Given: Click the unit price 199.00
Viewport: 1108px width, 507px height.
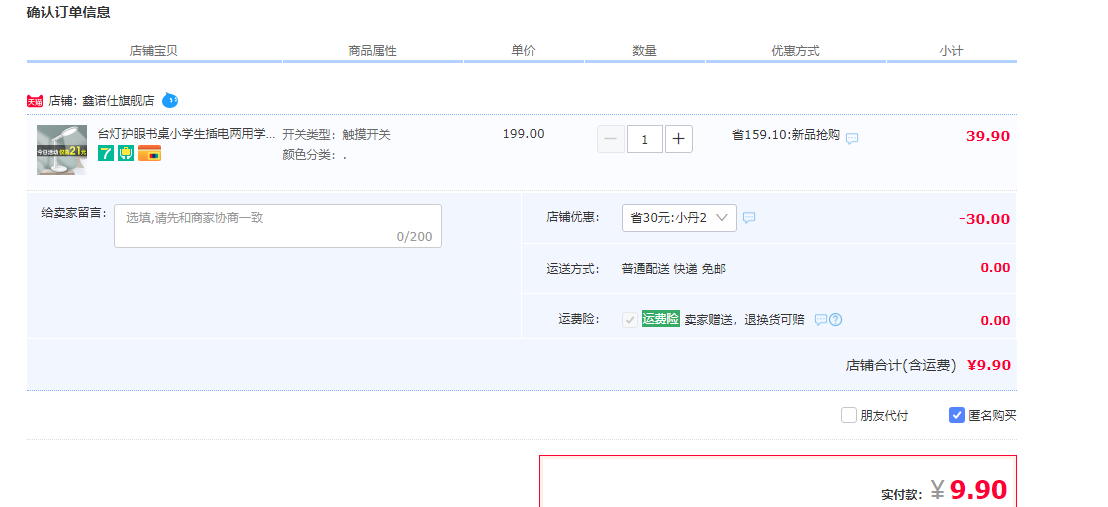Looking at the screenshot, I should point(524,134).
